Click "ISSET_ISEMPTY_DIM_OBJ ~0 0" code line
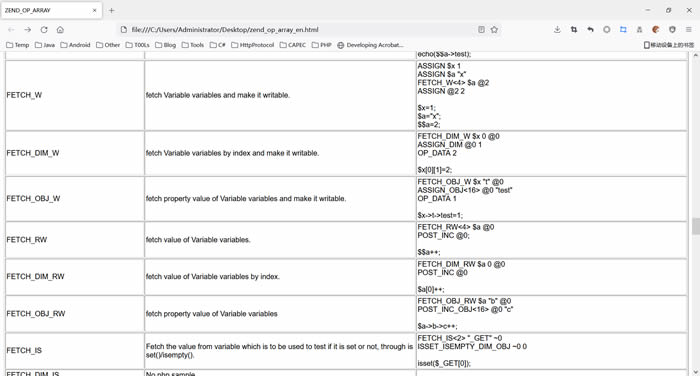 (x=472, y=347)
